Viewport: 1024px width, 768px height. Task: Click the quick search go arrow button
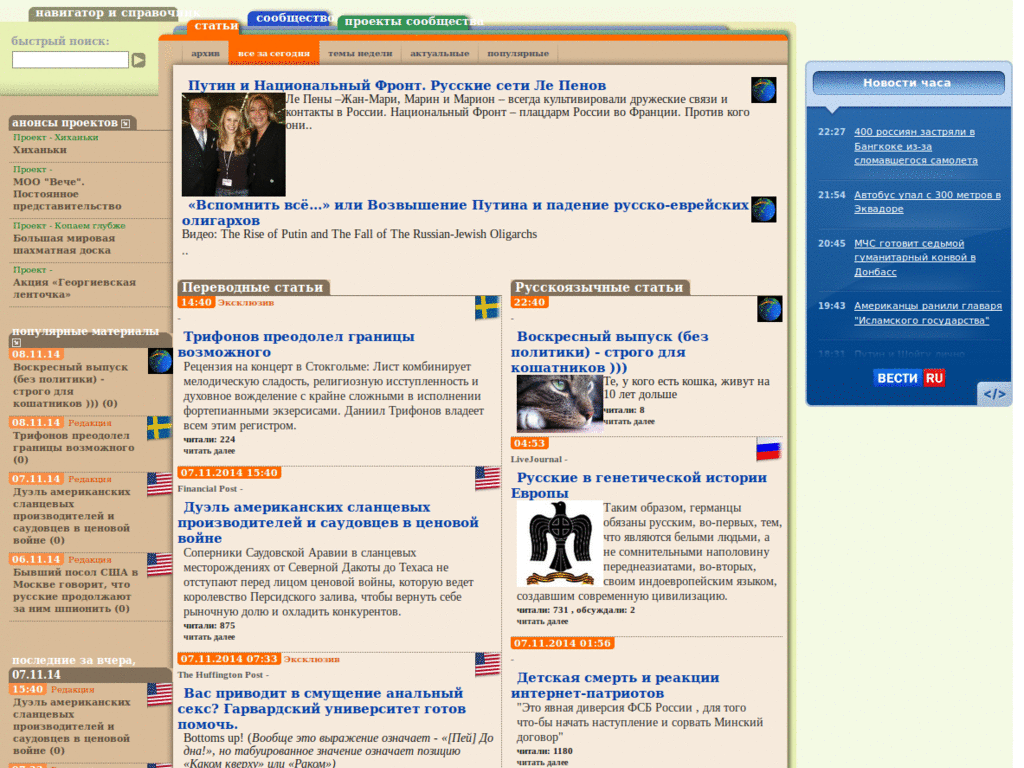138,60
